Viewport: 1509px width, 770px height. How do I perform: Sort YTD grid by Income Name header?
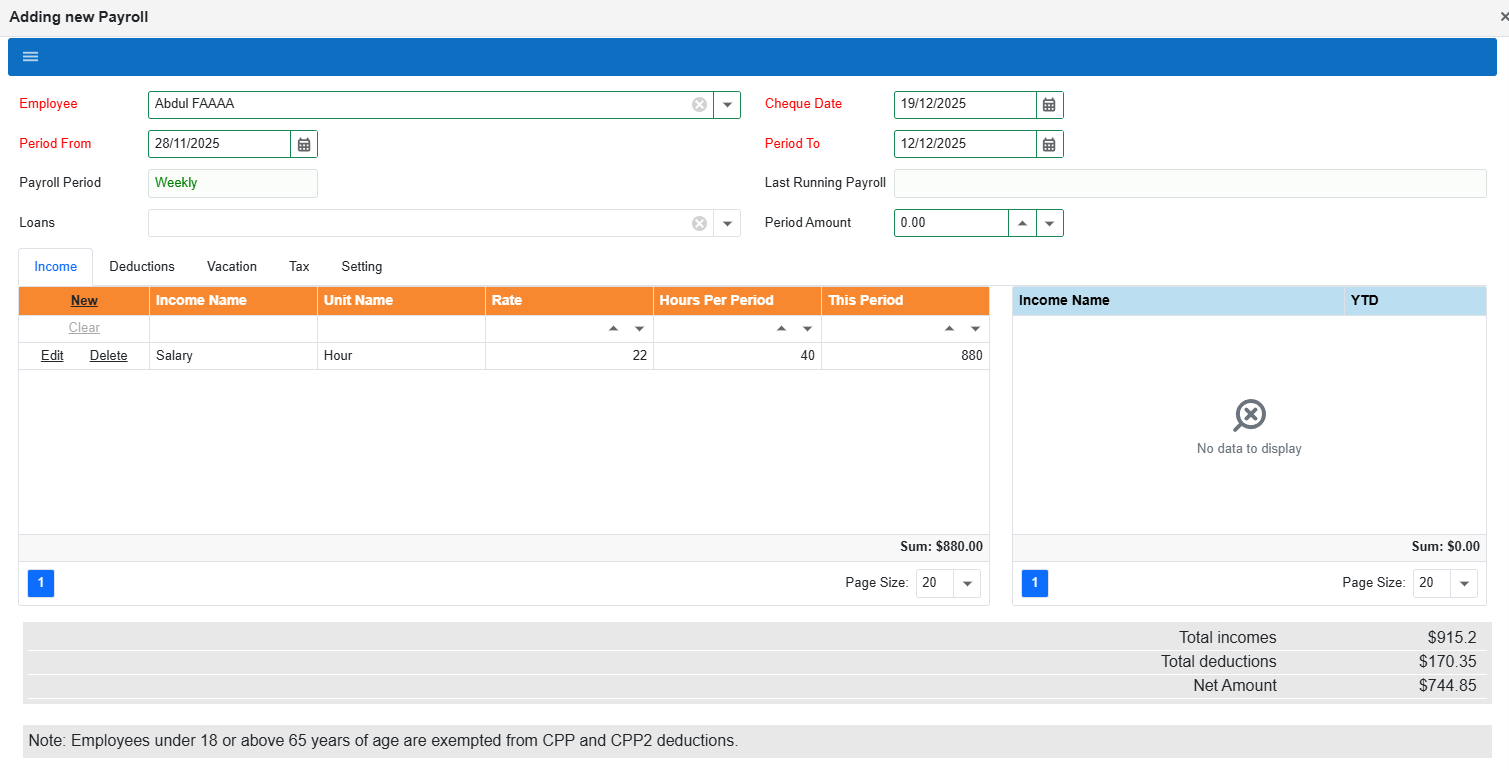(x=1178, y=301)
